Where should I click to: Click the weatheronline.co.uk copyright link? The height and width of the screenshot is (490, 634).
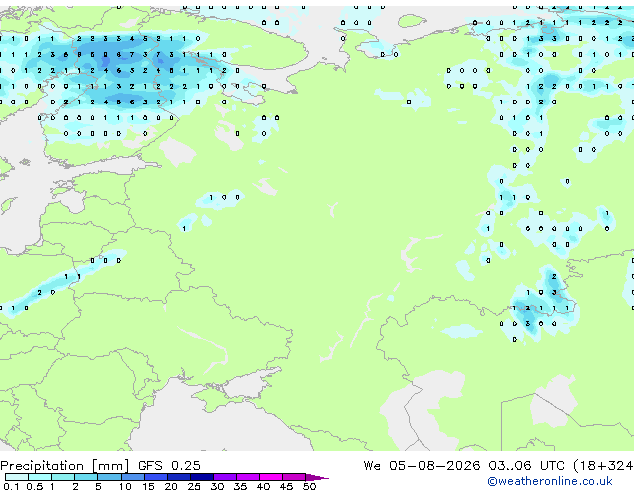tap(549, 481)
